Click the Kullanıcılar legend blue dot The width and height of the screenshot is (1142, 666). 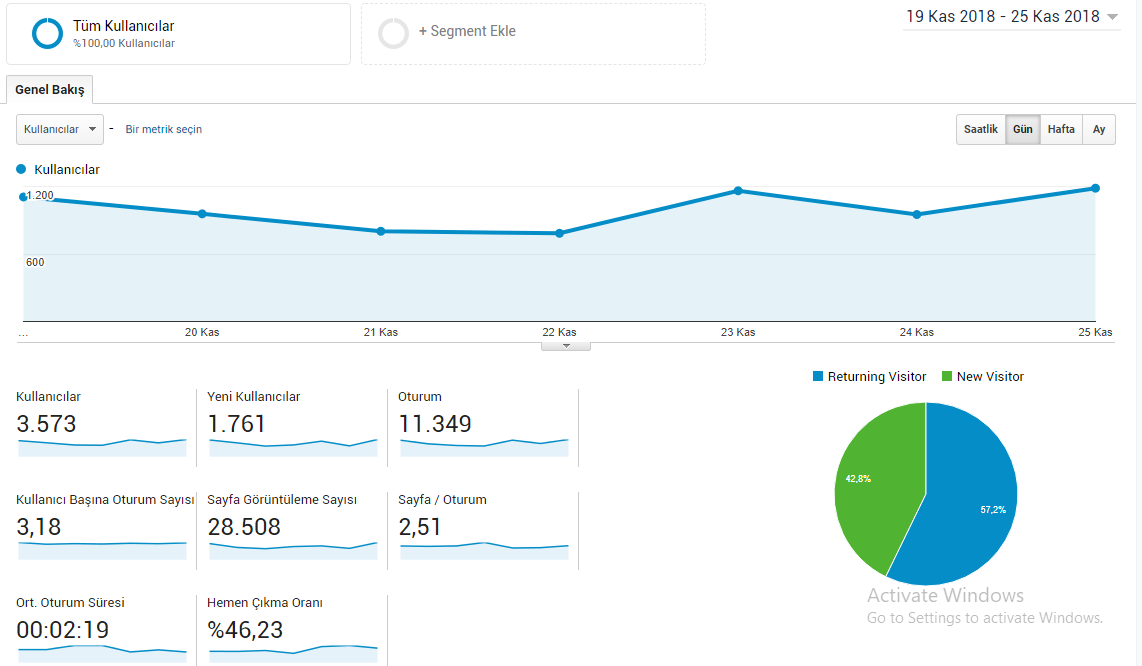[x=21, y=169]
